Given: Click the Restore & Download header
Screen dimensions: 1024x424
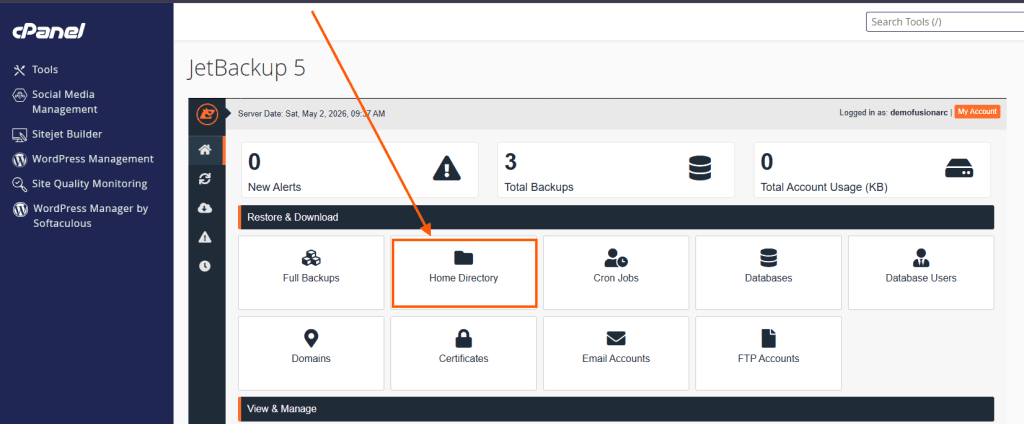Looking at the screenshot, I should 616,217.
